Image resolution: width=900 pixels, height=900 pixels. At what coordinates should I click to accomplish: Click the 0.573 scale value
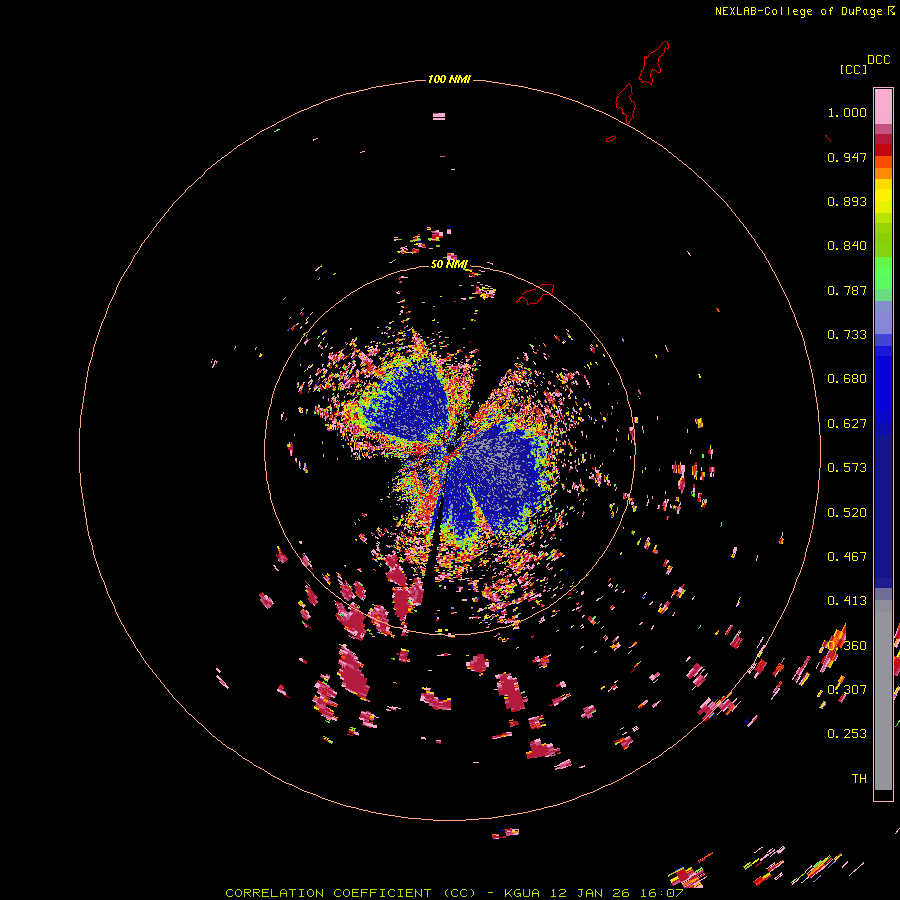coord(847,468)
